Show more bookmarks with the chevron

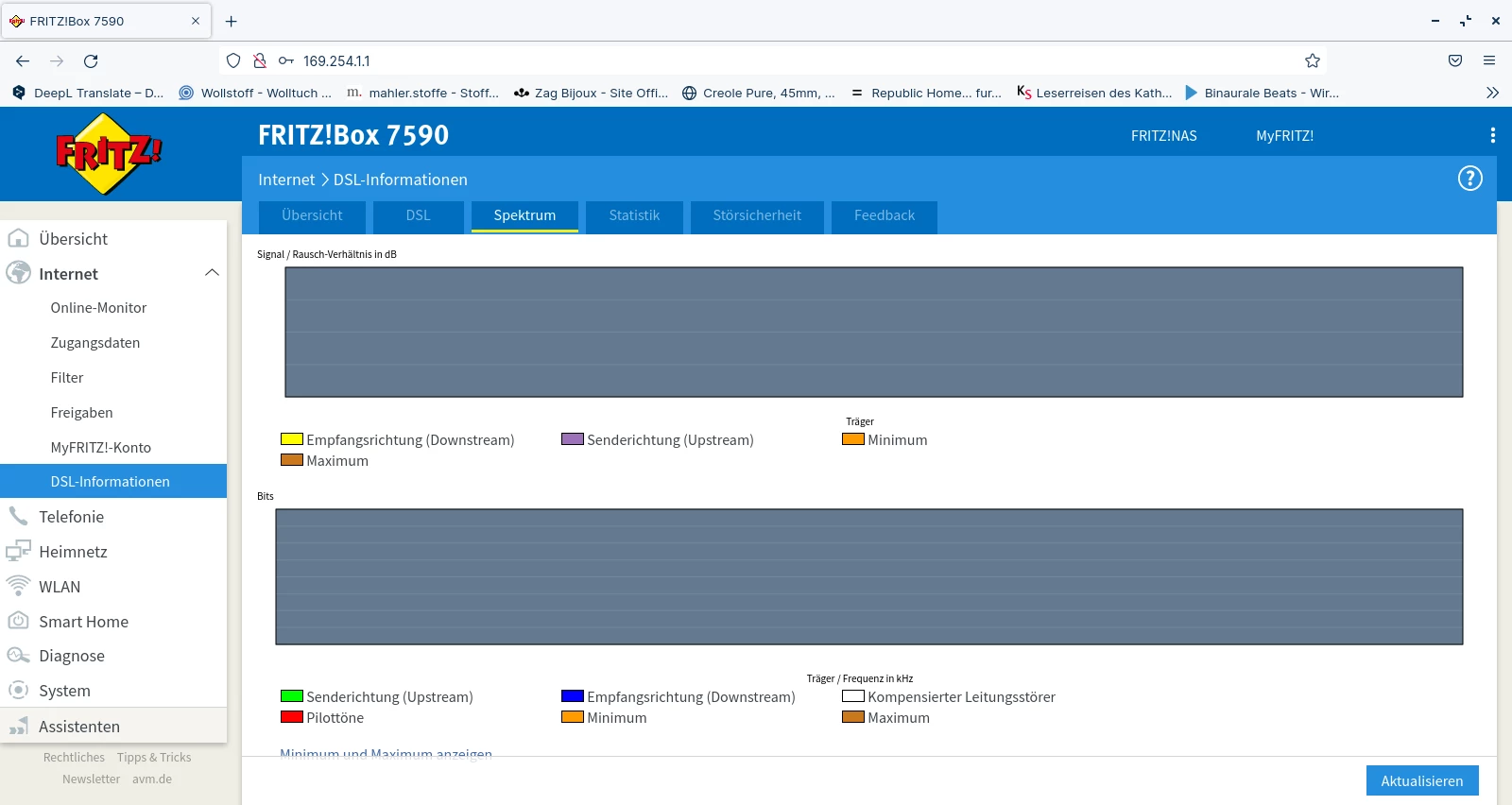point(1492,93)
